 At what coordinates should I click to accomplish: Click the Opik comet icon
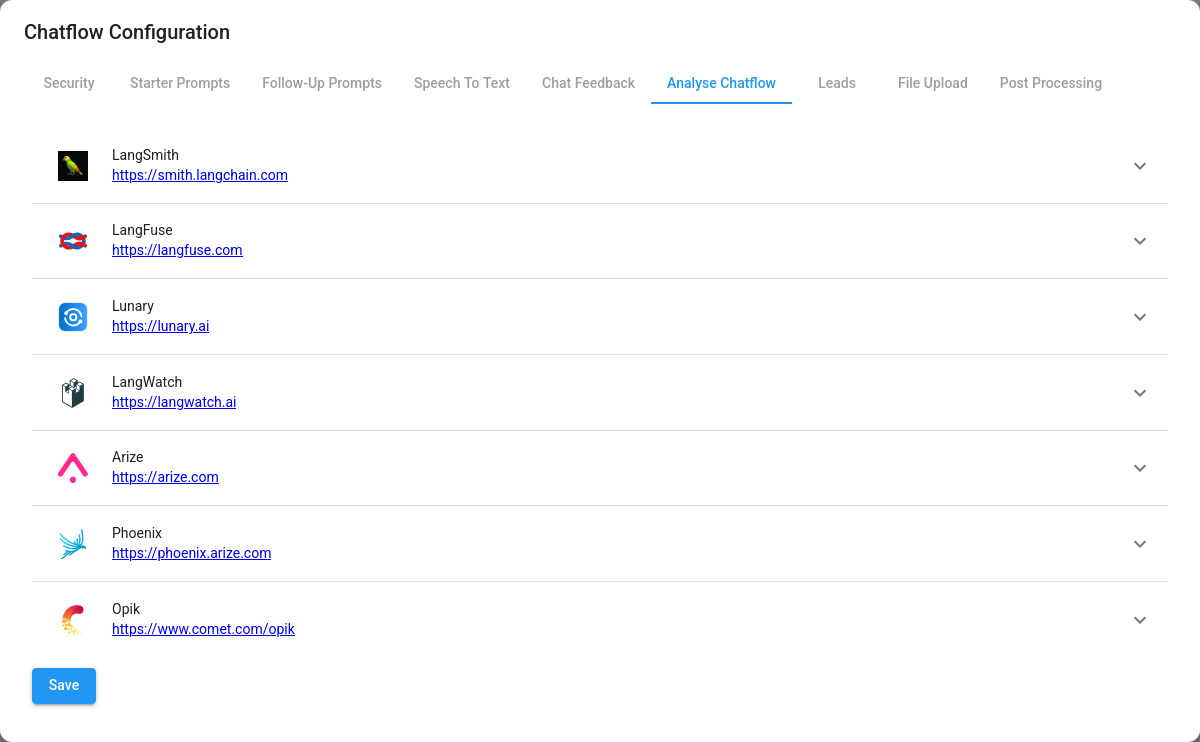[x=72, y=619]
